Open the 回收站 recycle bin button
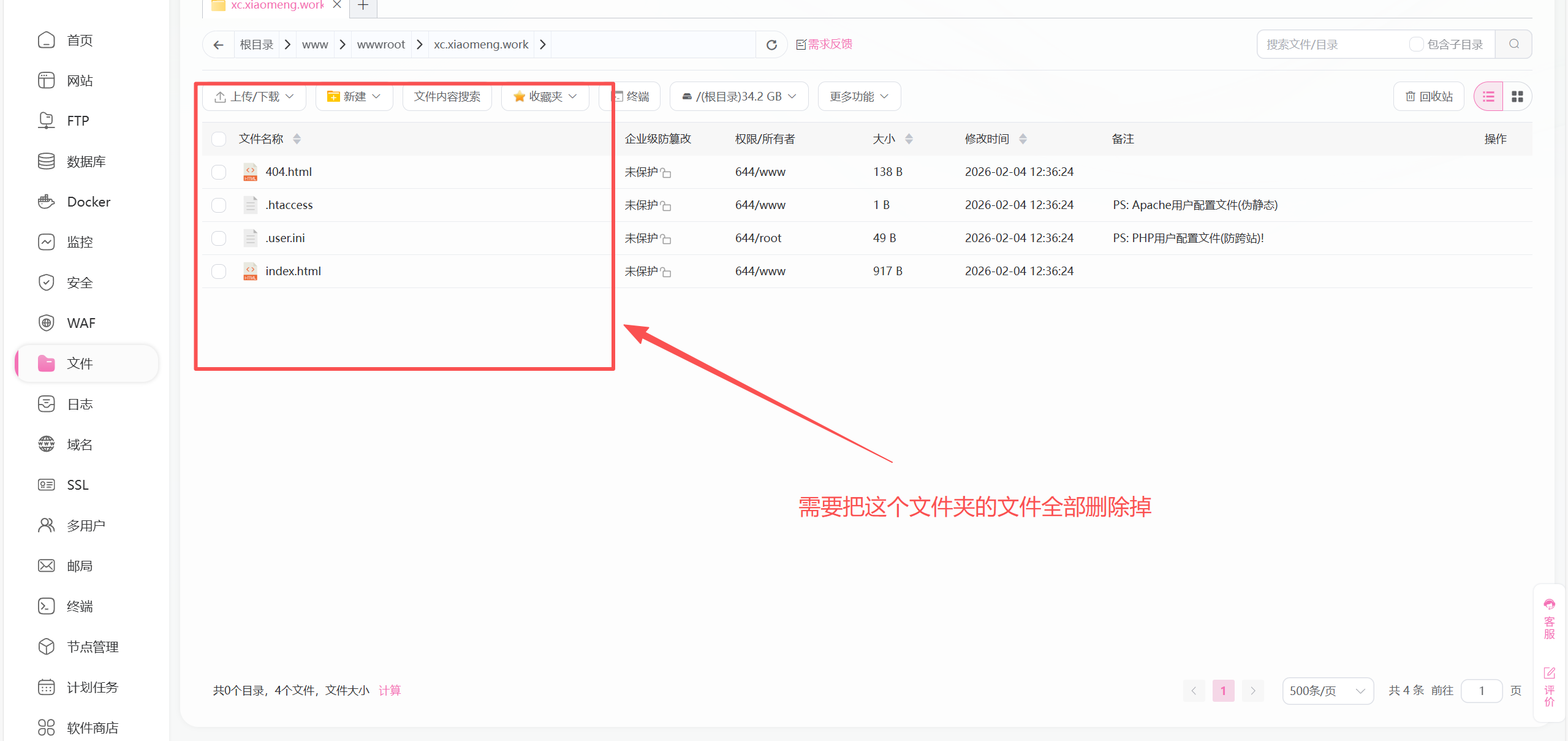 1428,97
